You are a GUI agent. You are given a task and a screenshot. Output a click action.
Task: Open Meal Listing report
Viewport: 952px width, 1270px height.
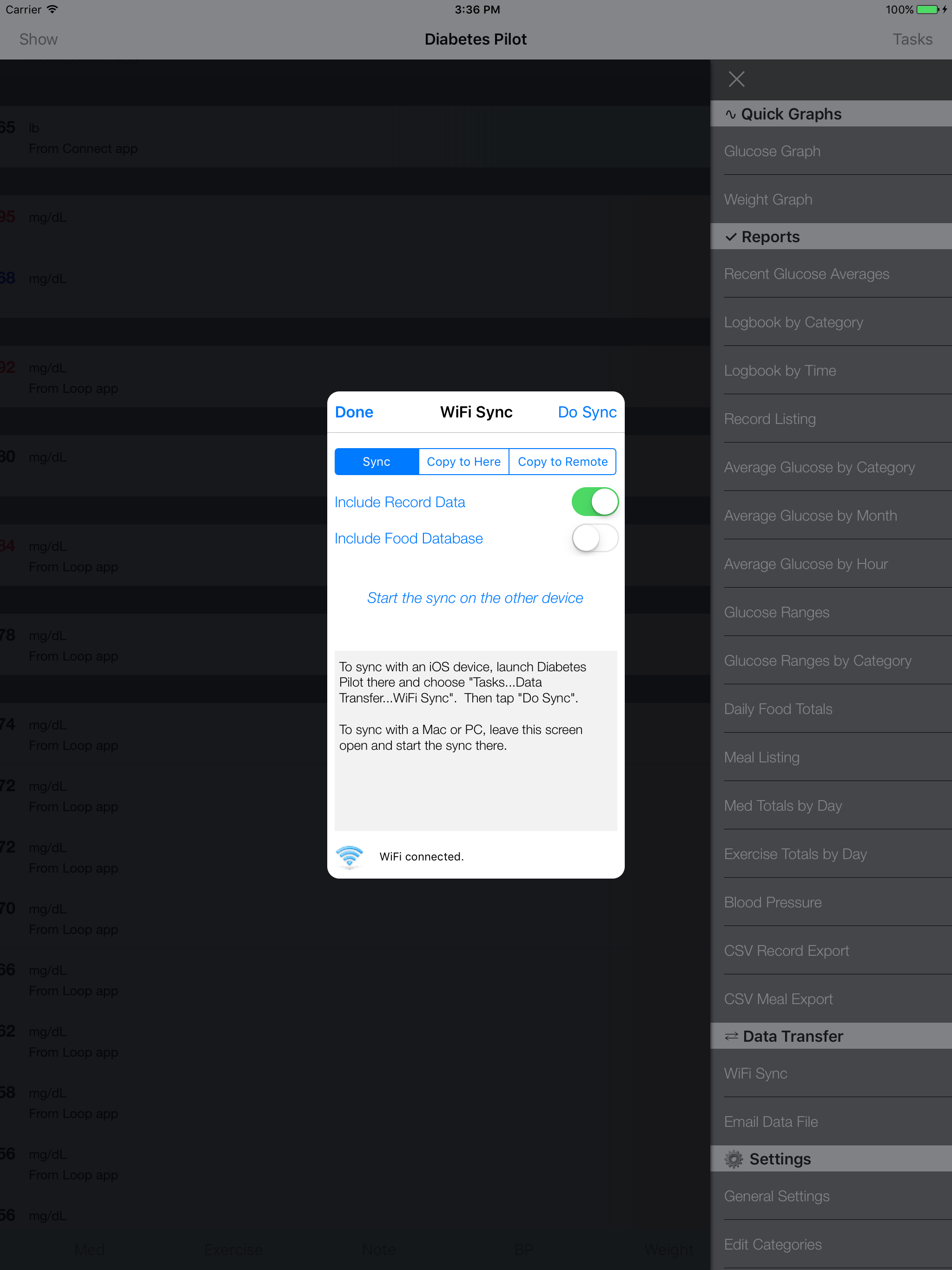point(831,757)
